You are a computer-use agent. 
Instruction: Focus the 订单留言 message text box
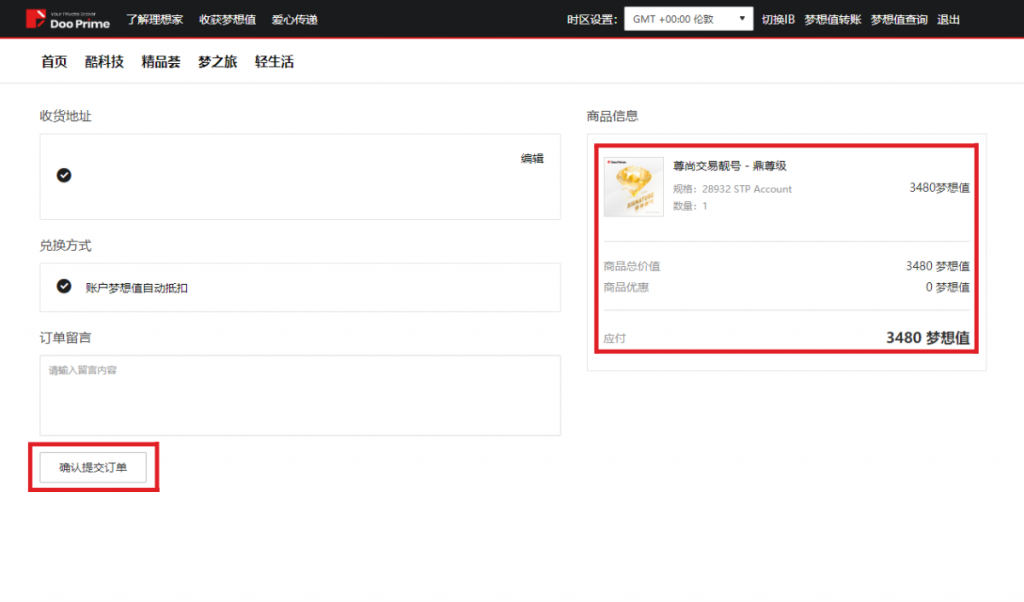click(300, 395)
